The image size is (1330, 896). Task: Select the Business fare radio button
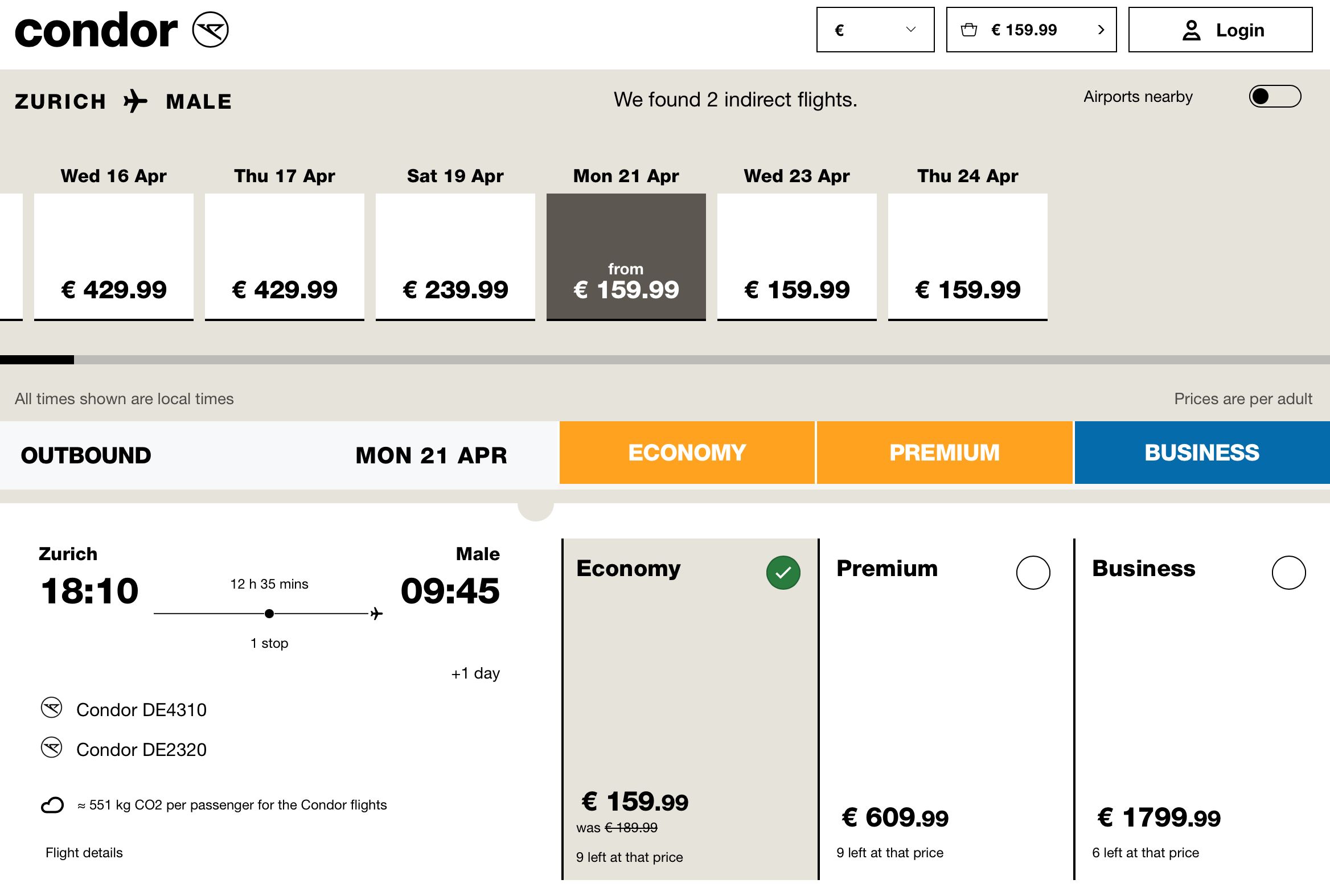[x=1288, y=573]
